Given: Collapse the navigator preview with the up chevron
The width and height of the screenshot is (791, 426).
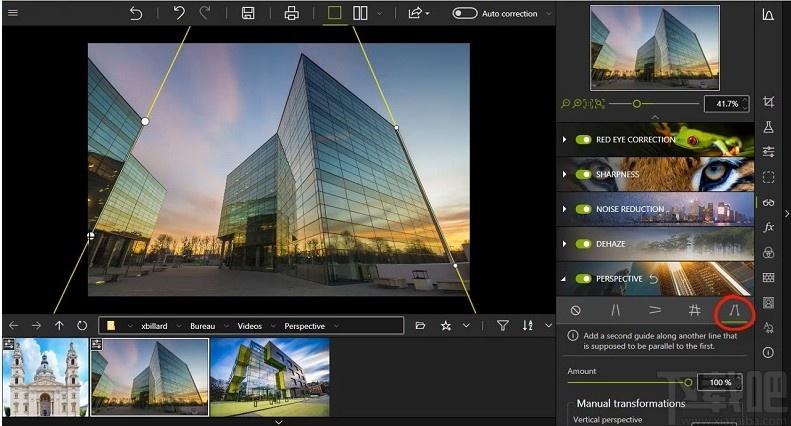Looking at the screenshot, I should point(655,117).
